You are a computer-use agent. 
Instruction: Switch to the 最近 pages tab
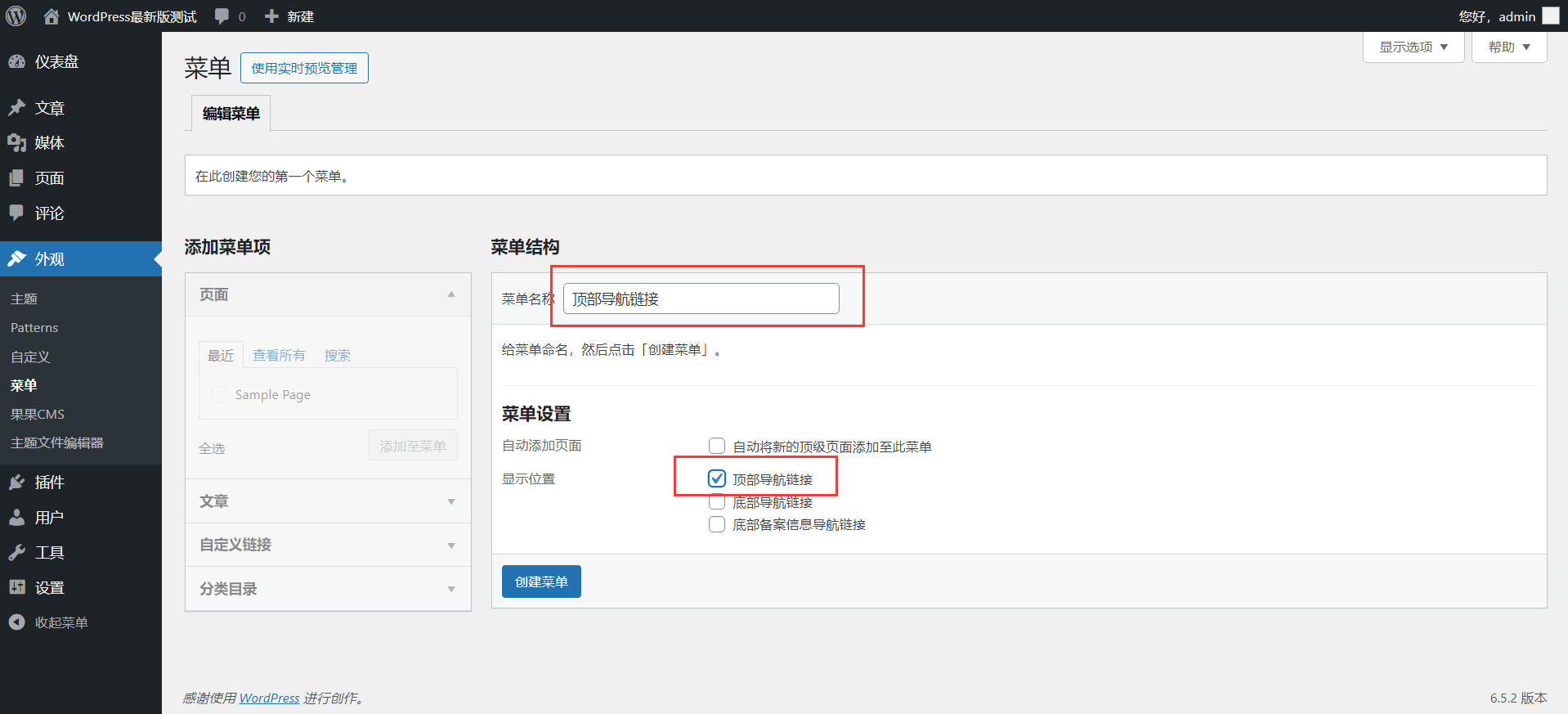(x=221, y=355)
